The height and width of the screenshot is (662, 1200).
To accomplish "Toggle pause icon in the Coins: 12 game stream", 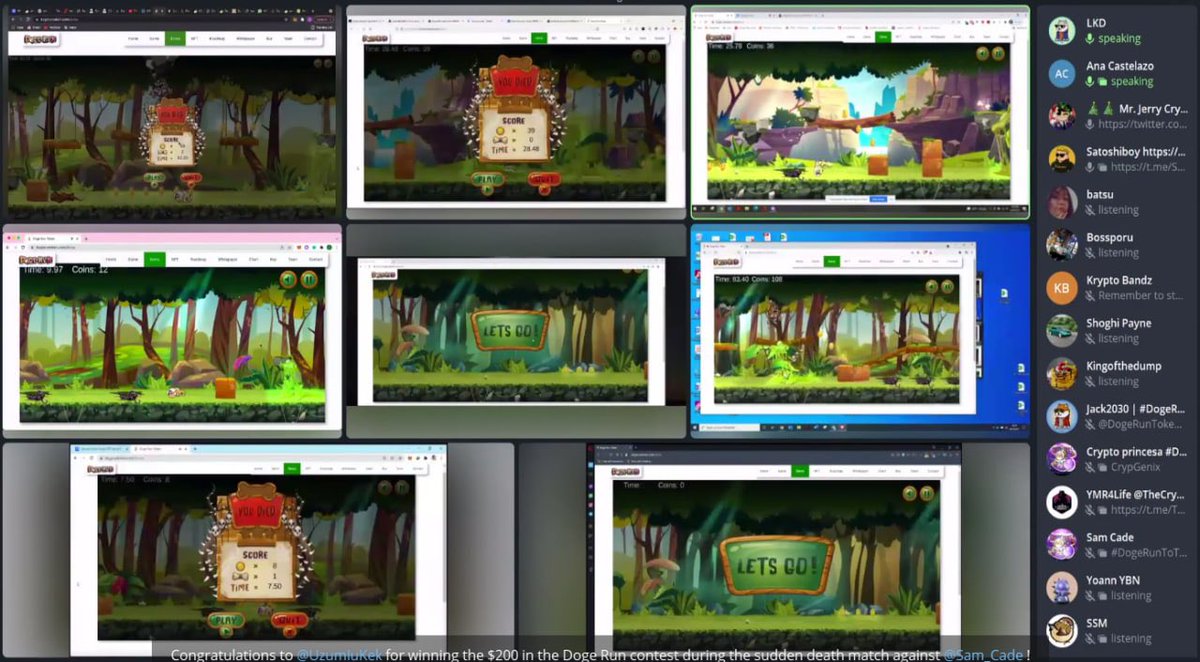I will (x=309, y=279).
